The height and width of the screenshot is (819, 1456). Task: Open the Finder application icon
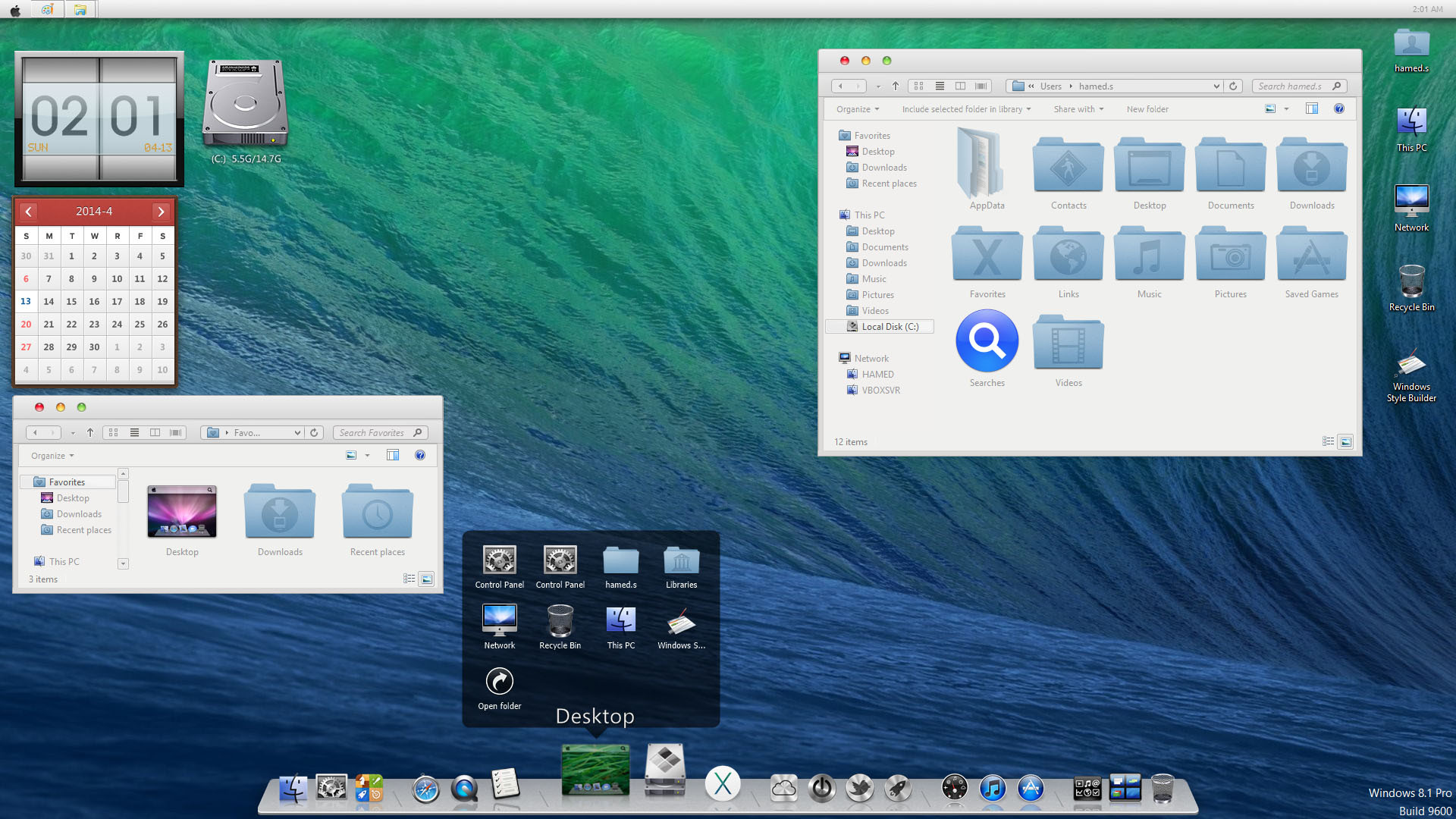coord(293,788)
